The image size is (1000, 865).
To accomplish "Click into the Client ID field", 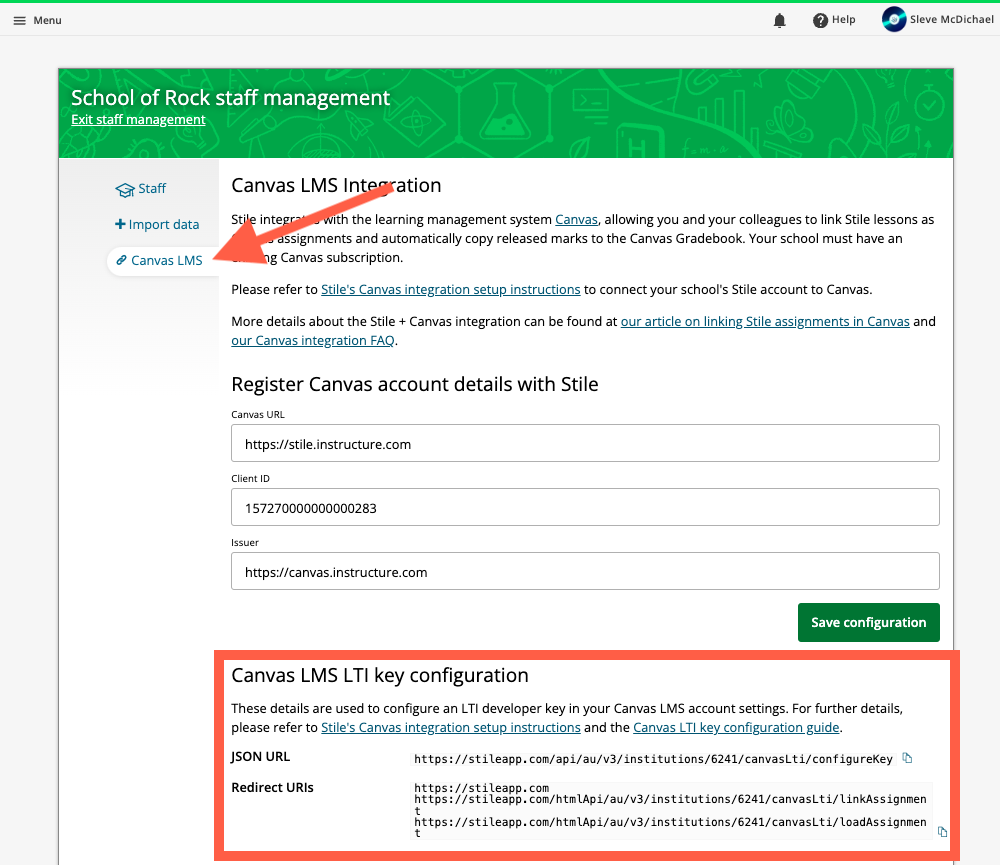I will click(x=585, y=507).
